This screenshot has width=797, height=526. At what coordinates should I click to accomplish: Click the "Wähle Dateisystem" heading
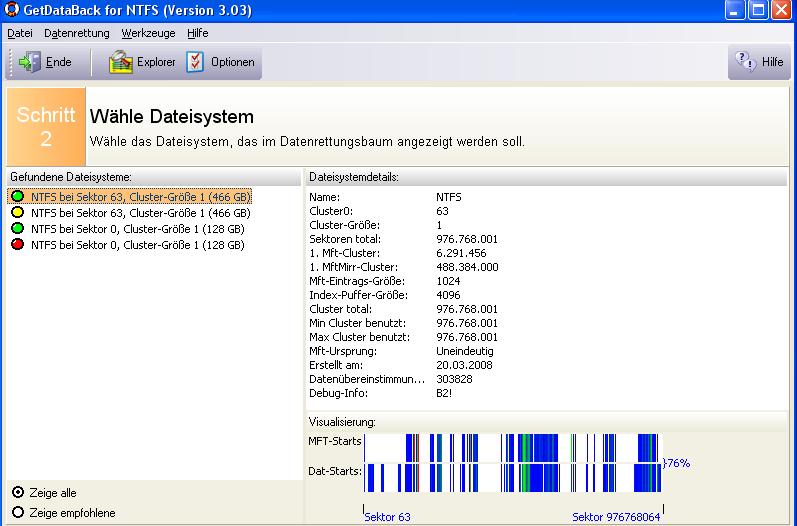click(x=172, y=117)
